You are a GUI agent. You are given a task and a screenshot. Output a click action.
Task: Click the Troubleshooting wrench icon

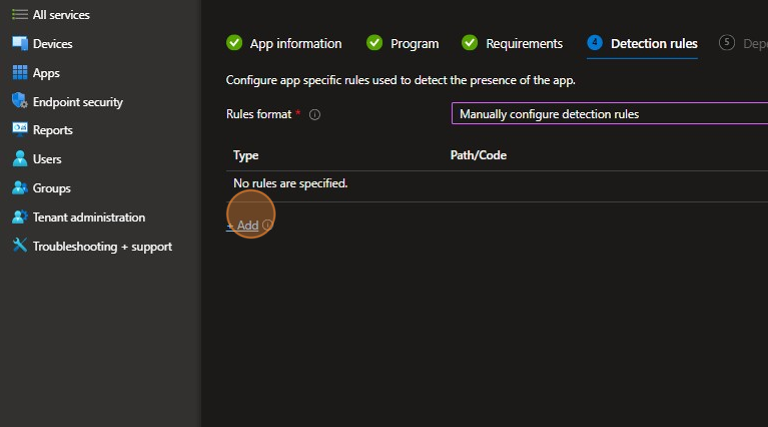click(x=19, y=246)
